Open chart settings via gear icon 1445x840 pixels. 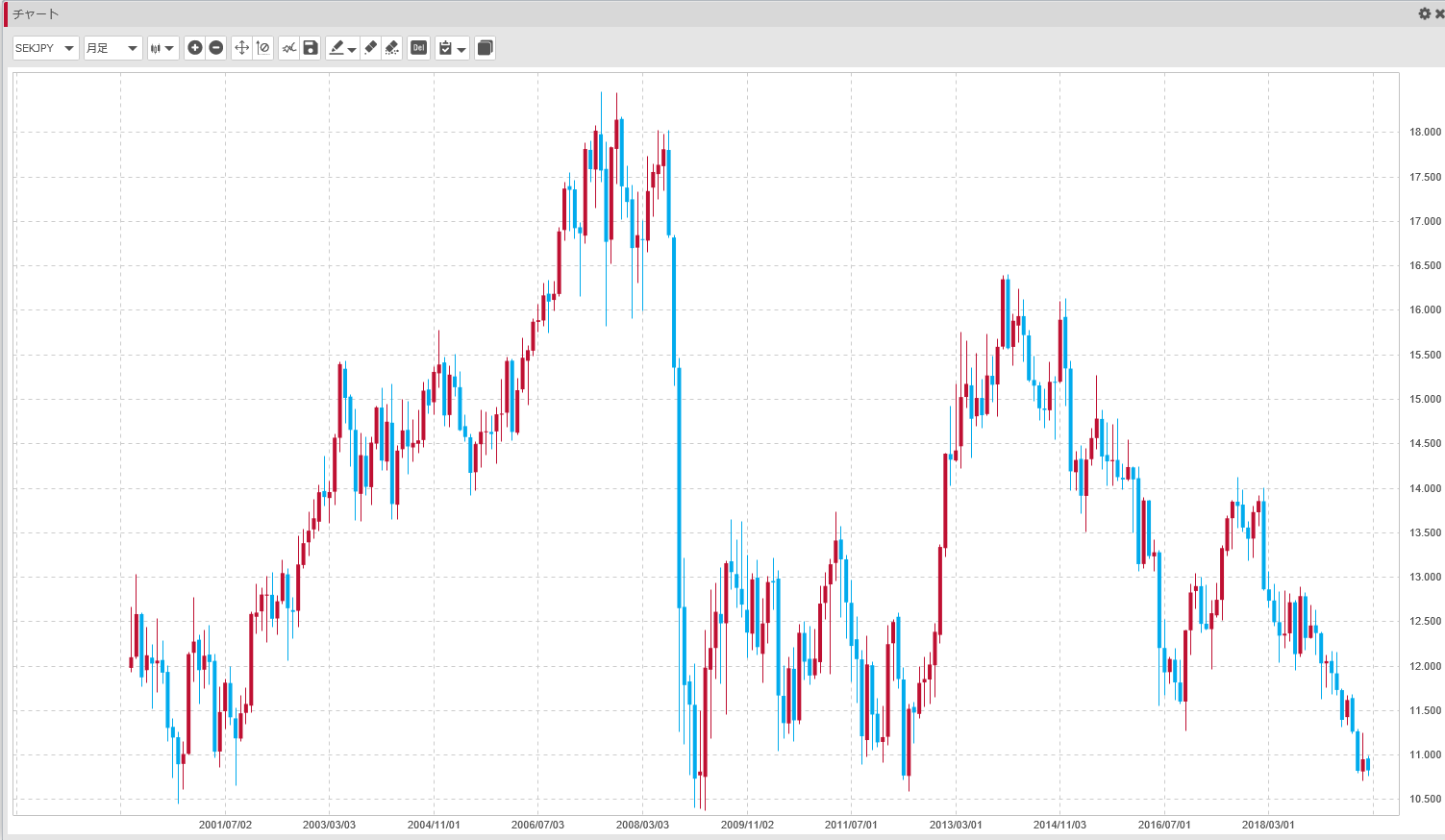click(x=1424, y=13)
